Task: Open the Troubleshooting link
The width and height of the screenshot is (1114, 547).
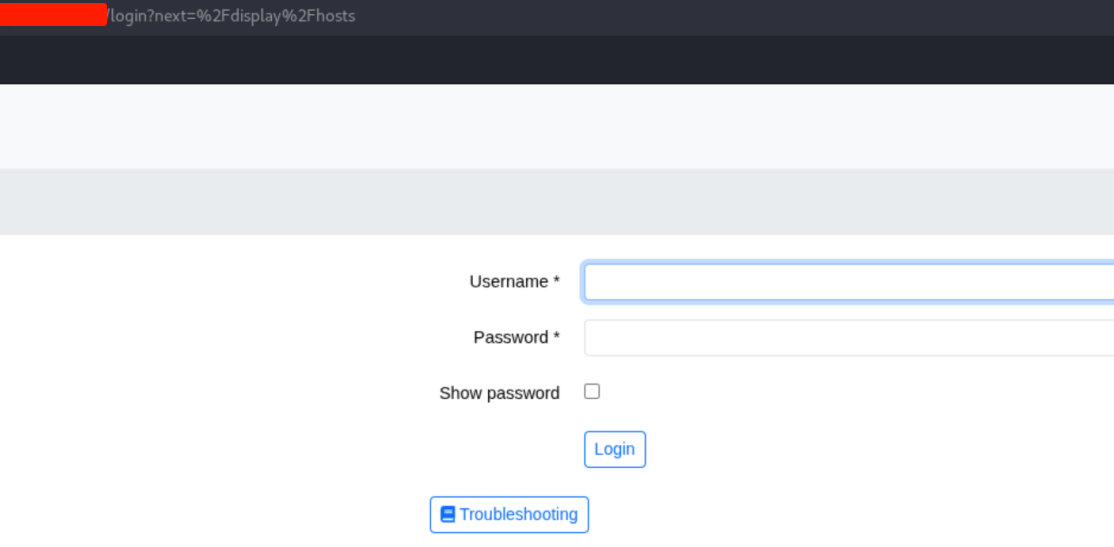Action: tap(509, 514)
